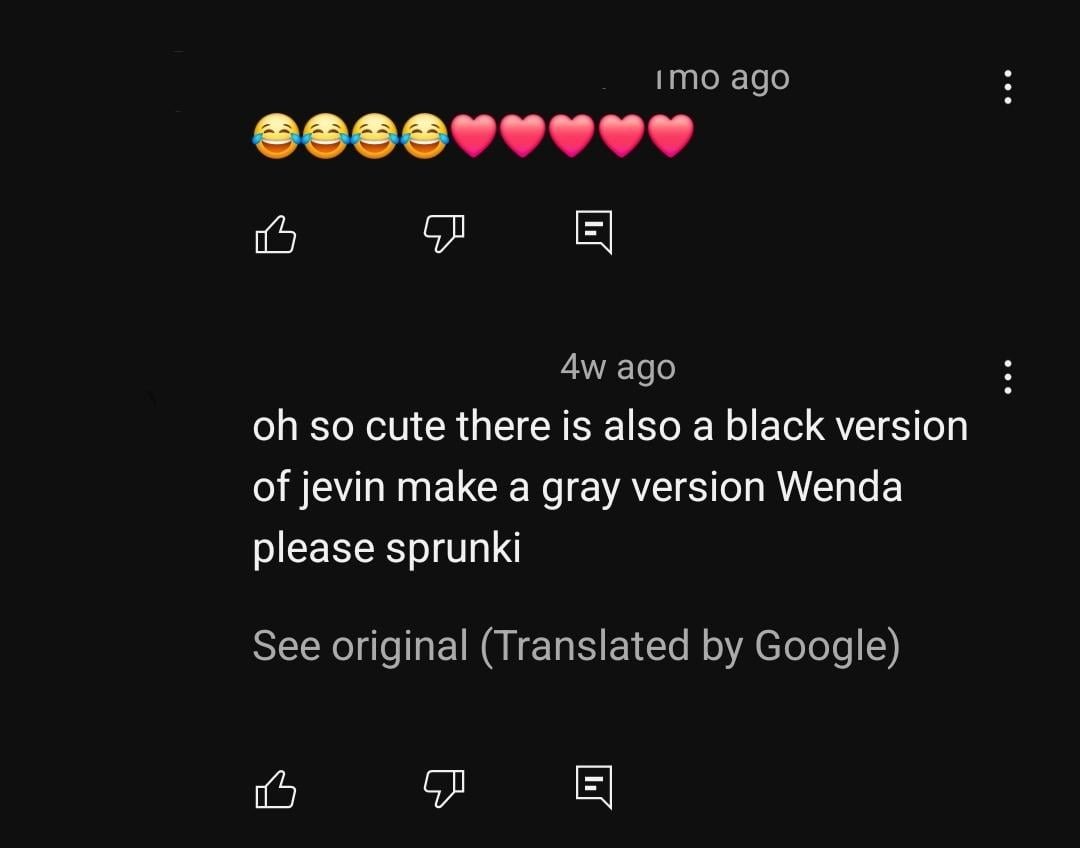1080x848 pixels.
Task: Reply to the 'oh so cute' comment
Action: [x=594, y=787]
